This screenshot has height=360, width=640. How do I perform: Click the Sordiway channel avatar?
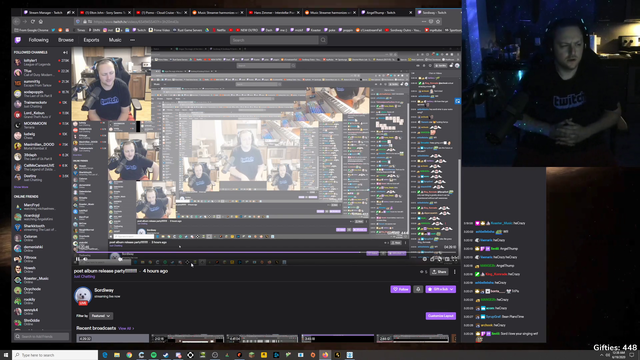click(83, 296)
